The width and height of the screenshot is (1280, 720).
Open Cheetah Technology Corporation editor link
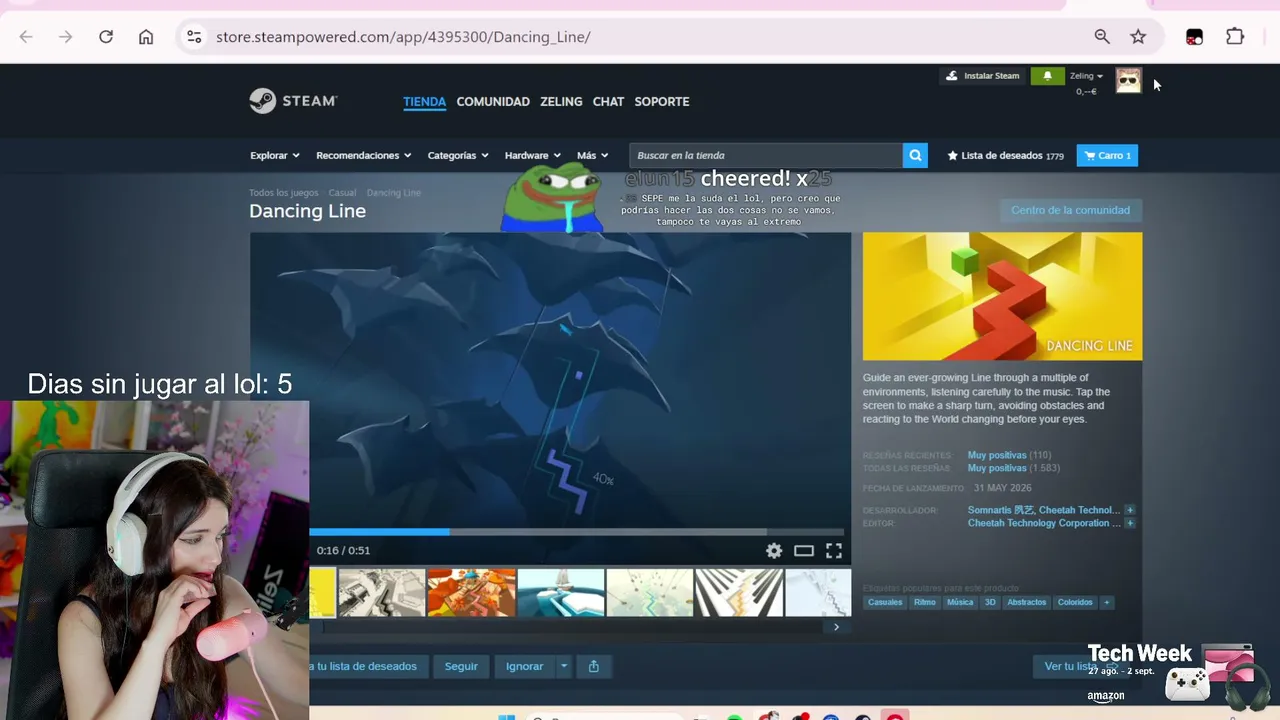pos(1044,523)
